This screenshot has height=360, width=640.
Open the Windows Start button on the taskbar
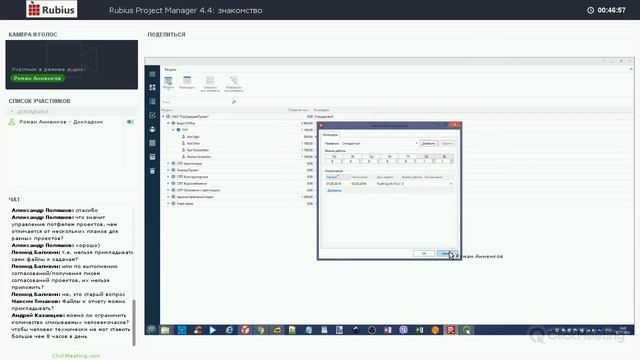pos(151,330)
